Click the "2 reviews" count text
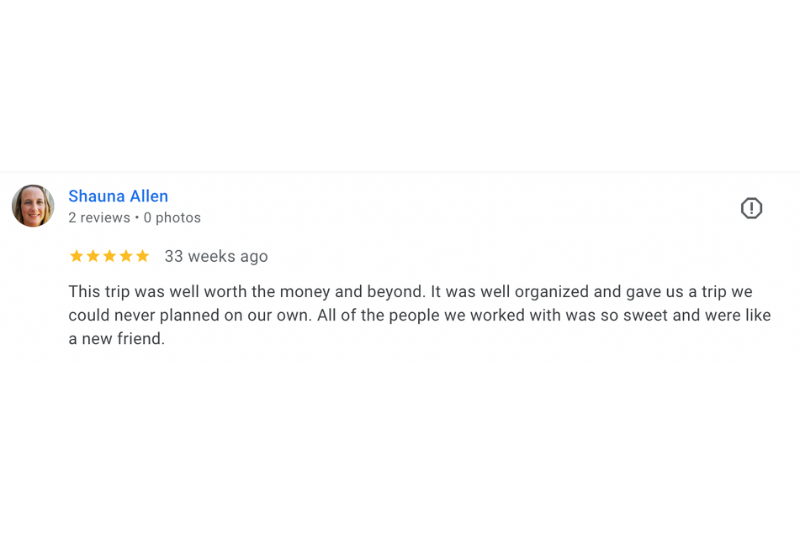Viewport: 800px width, 533px height. click(x=99, y=218)
